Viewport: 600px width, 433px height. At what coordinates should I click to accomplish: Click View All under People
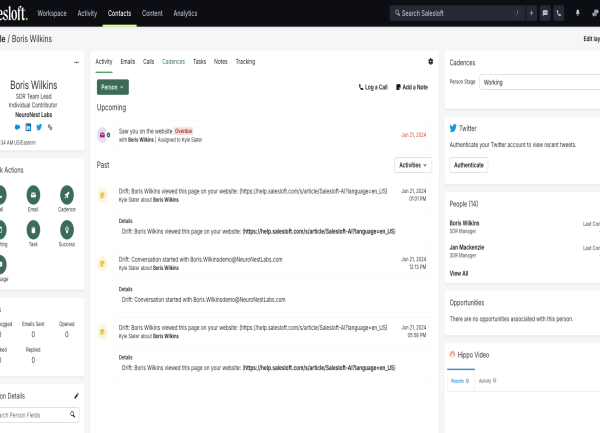(459, 273)
